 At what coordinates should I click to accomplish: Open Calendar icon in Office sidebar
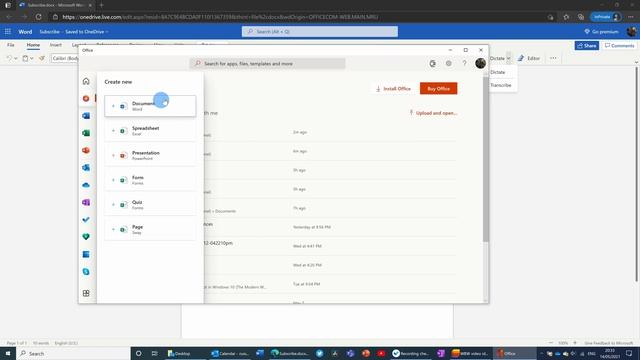pos(86,254)
